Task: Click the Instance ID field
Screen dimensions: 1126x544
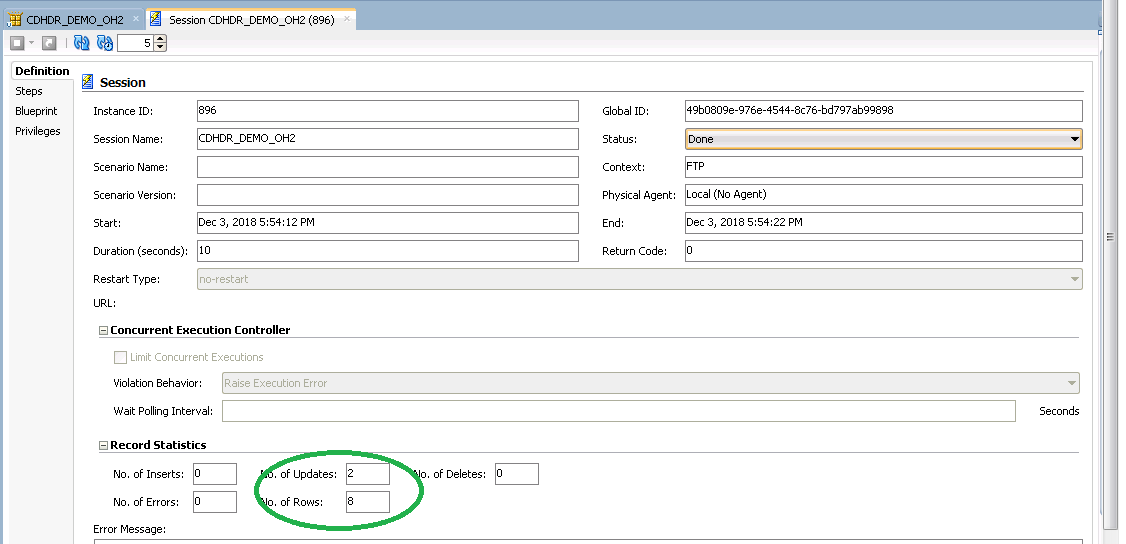Action: pos(388,111)
